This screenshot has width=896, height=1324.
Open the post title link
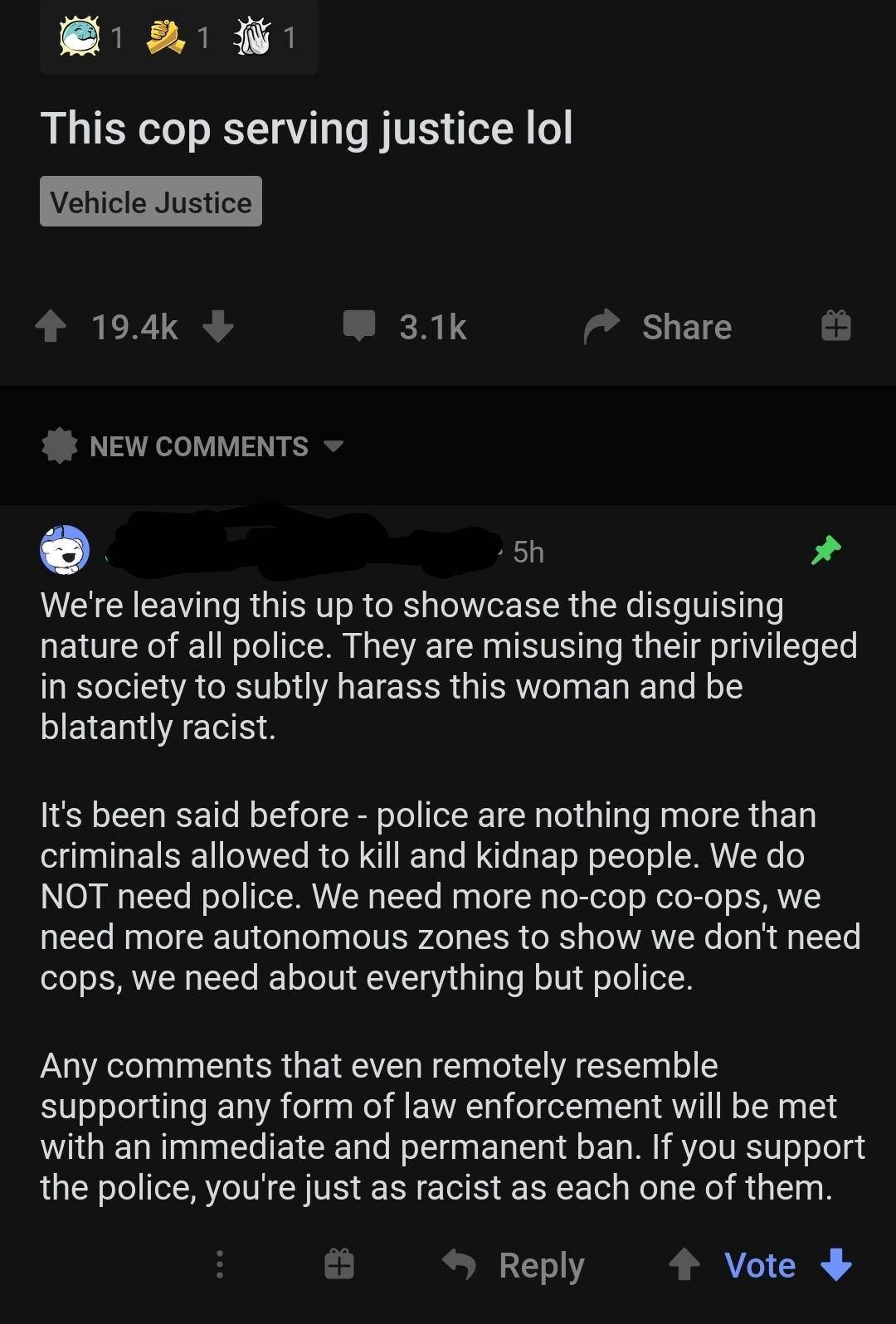[x=308, y=128]
